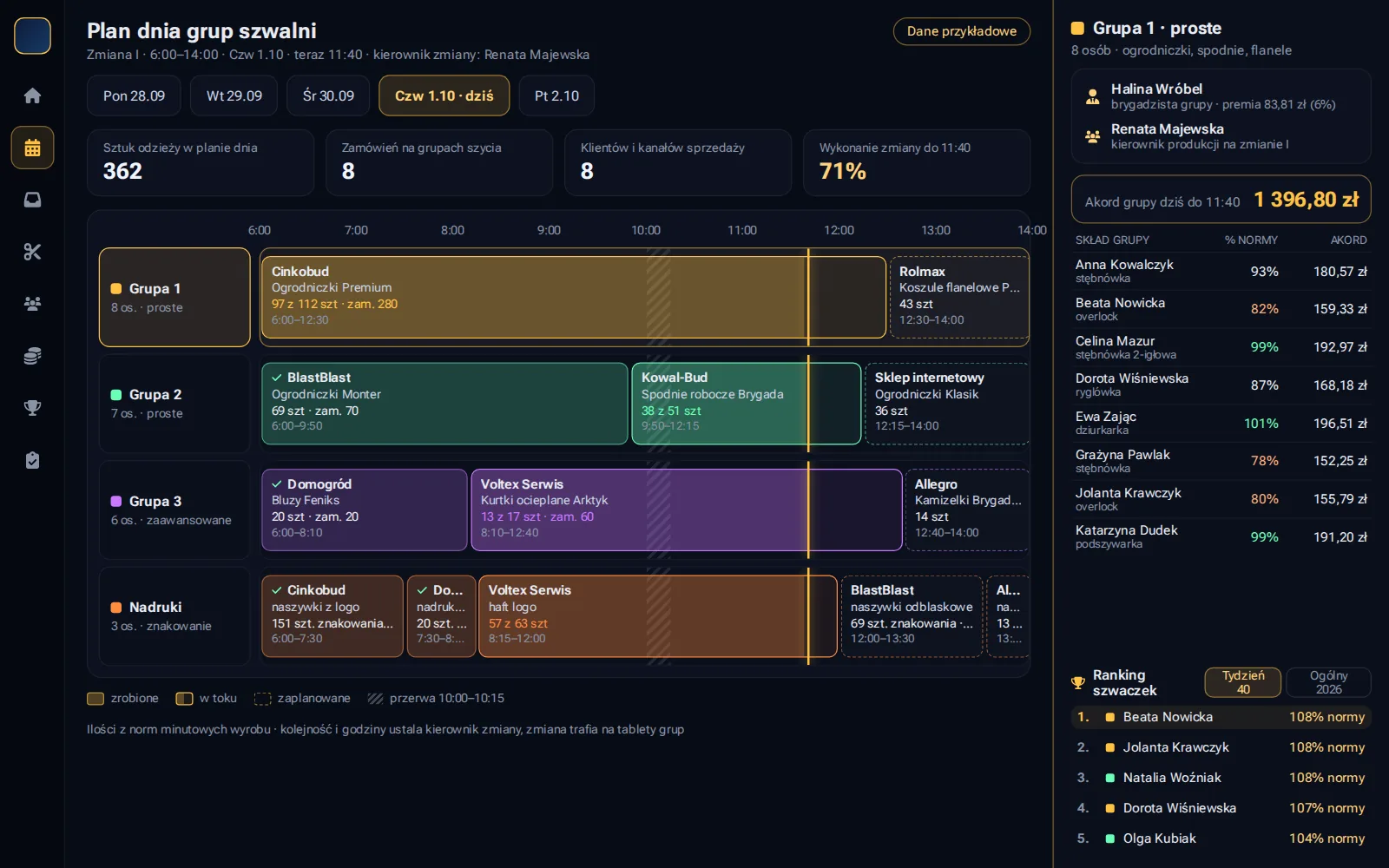Viewport: 1389px width, 868px height.
Task: Select Olga Kubiak ranking entry
Action: click(1221, 838)
